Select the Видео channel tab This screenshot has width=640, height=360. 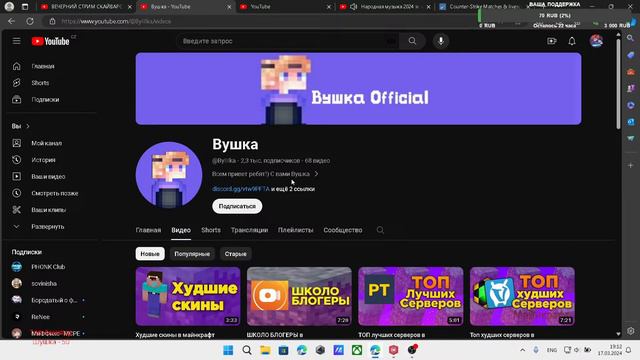pyautogui.click(x=181, y=230)
